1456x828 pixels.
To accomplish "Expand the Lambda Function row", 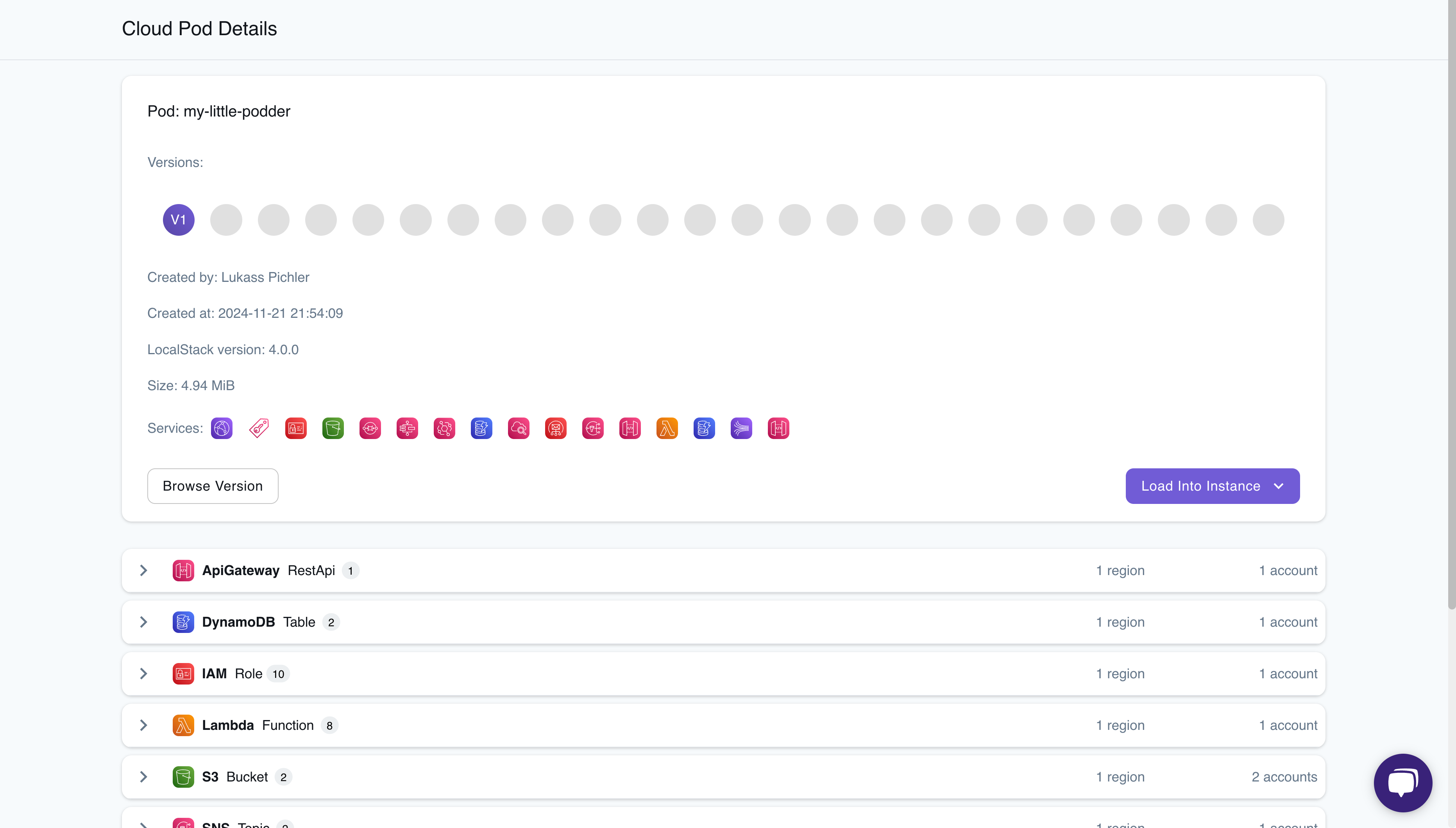I will tap(144, 725).
